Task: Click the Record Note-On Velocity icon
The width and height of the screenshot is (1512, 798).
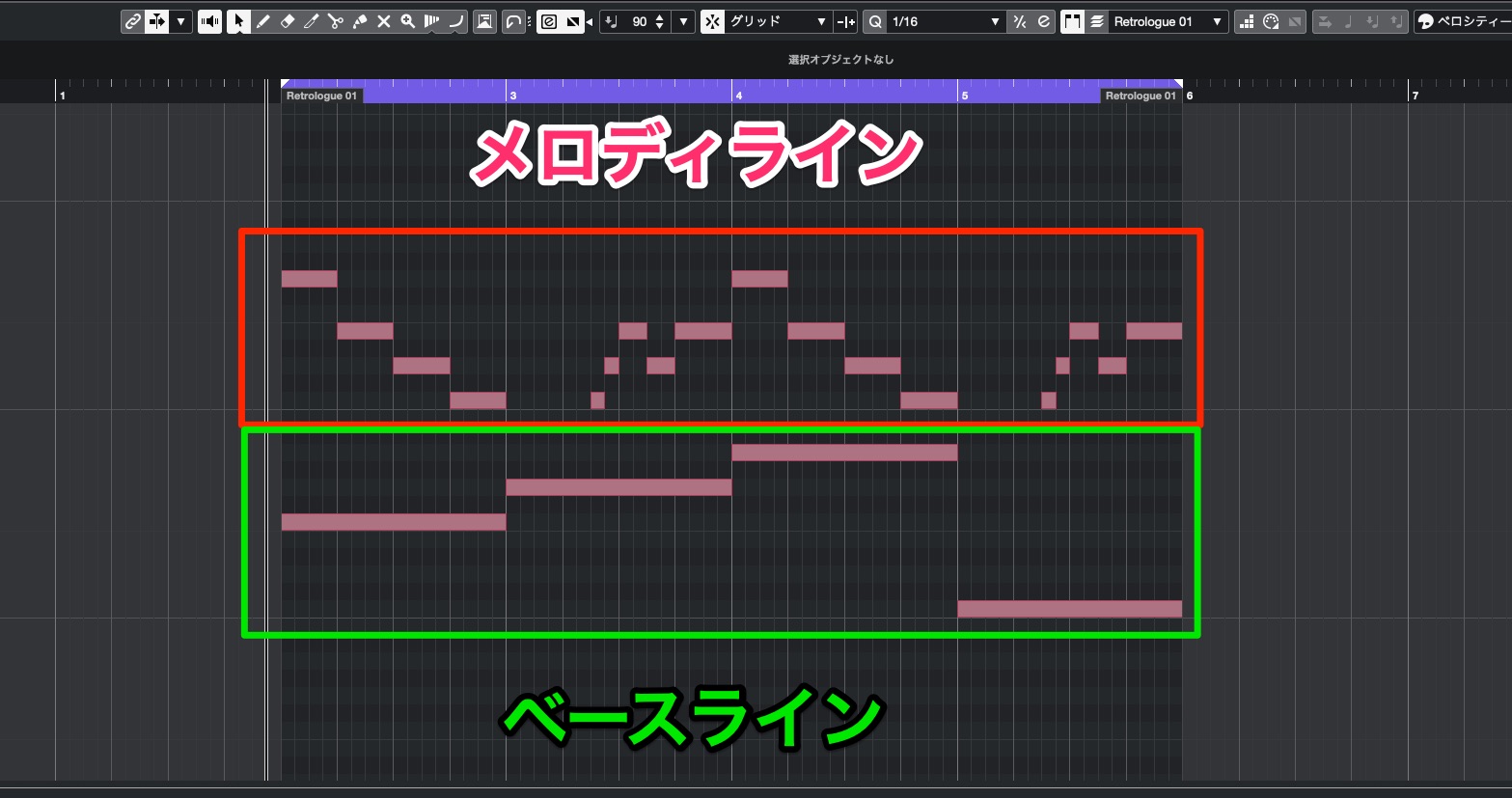Action: 1396,21
